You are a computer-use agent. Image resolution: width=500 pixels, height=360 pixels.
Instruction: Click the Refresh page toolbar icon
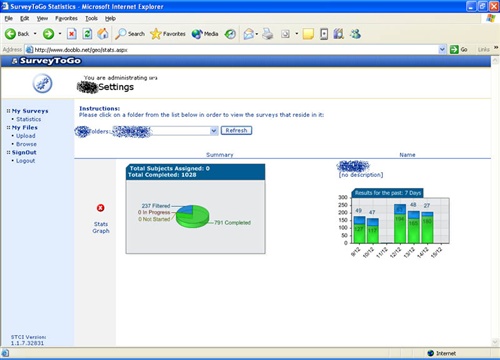tap(87, 34)
